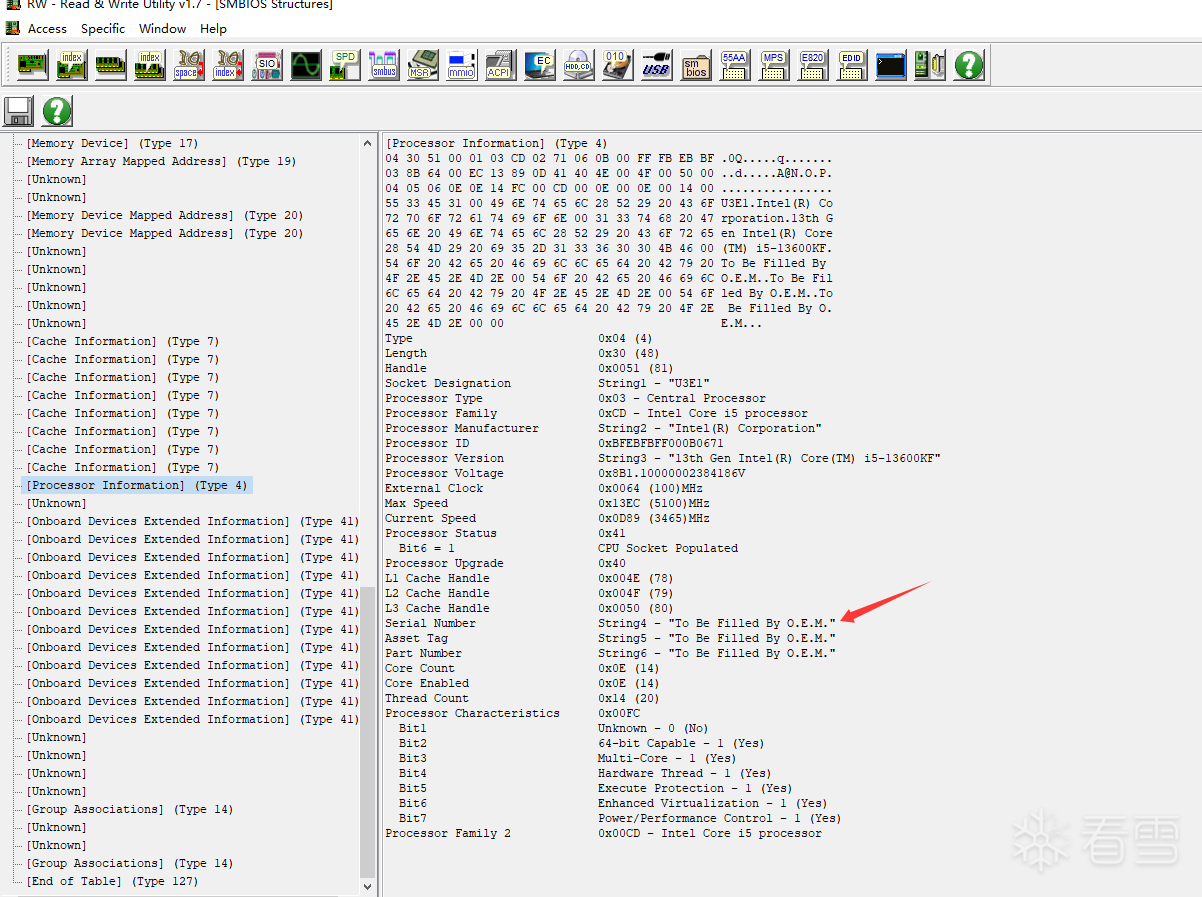Screen dimensions: 1202x897
Task: Click the device icon beside command window
Action: (929, 66)
